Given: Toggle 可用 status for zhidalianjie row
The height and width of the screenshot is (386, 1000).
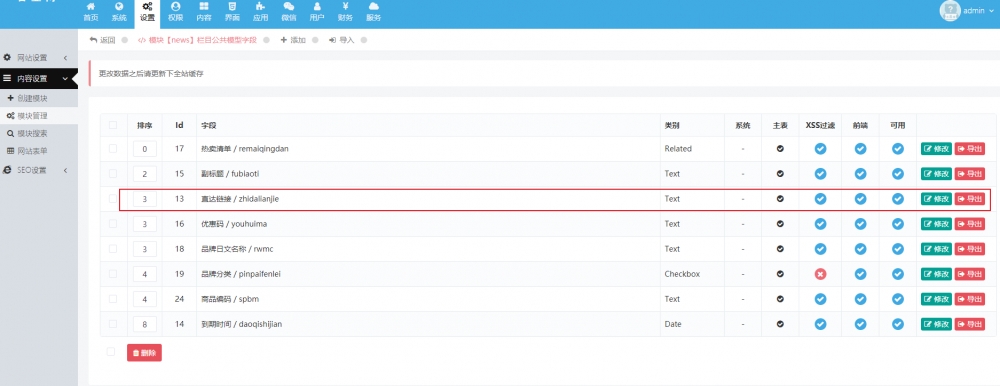Looking at the screenshot, I should (x=898, y=199).
